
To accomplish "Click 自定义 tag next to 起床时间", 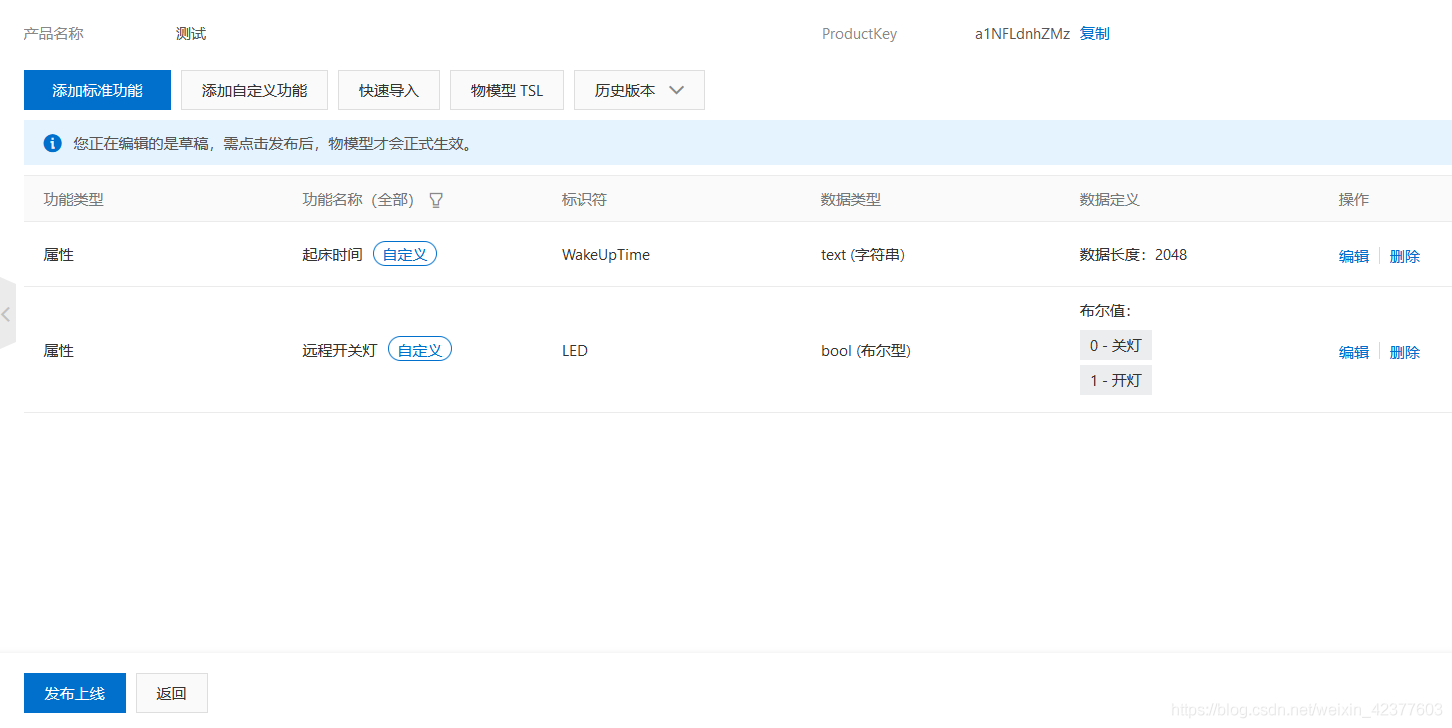I will coord(405,254).
